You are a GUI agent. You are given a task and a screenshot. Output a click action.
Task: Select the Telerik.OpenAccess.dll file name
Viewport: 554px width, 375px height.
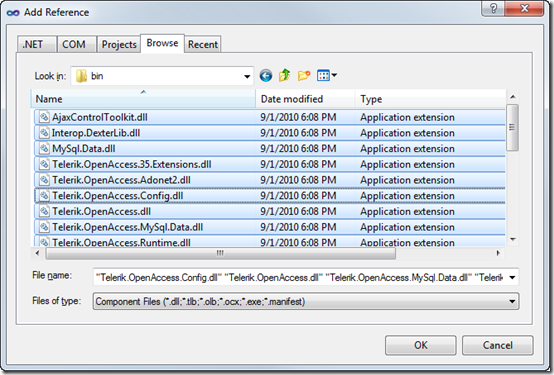(101, 211)
